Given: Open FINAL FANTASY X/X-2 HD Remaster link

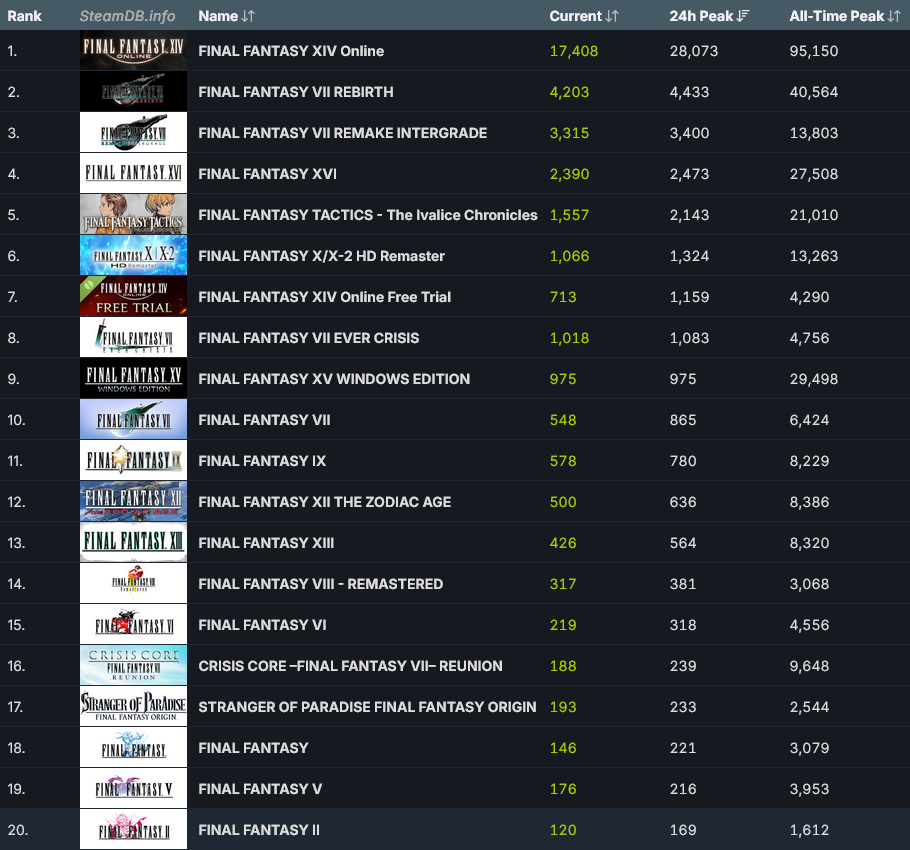Looking at the screenshot, I should (x=322, y=256).
